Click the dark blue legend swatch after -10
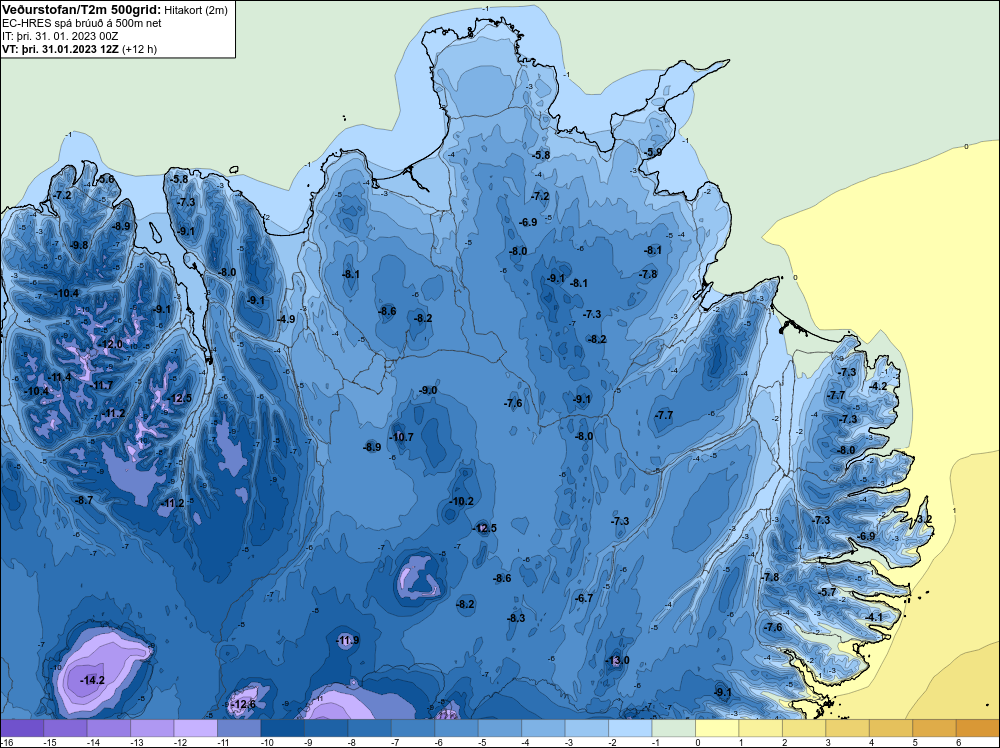This screenshot has height=748, width=1000. (282, 728)
